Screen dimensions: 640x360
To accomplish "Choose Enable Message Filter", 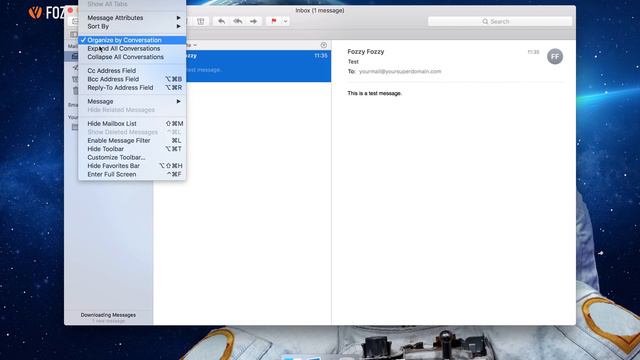I will (132, 140).
